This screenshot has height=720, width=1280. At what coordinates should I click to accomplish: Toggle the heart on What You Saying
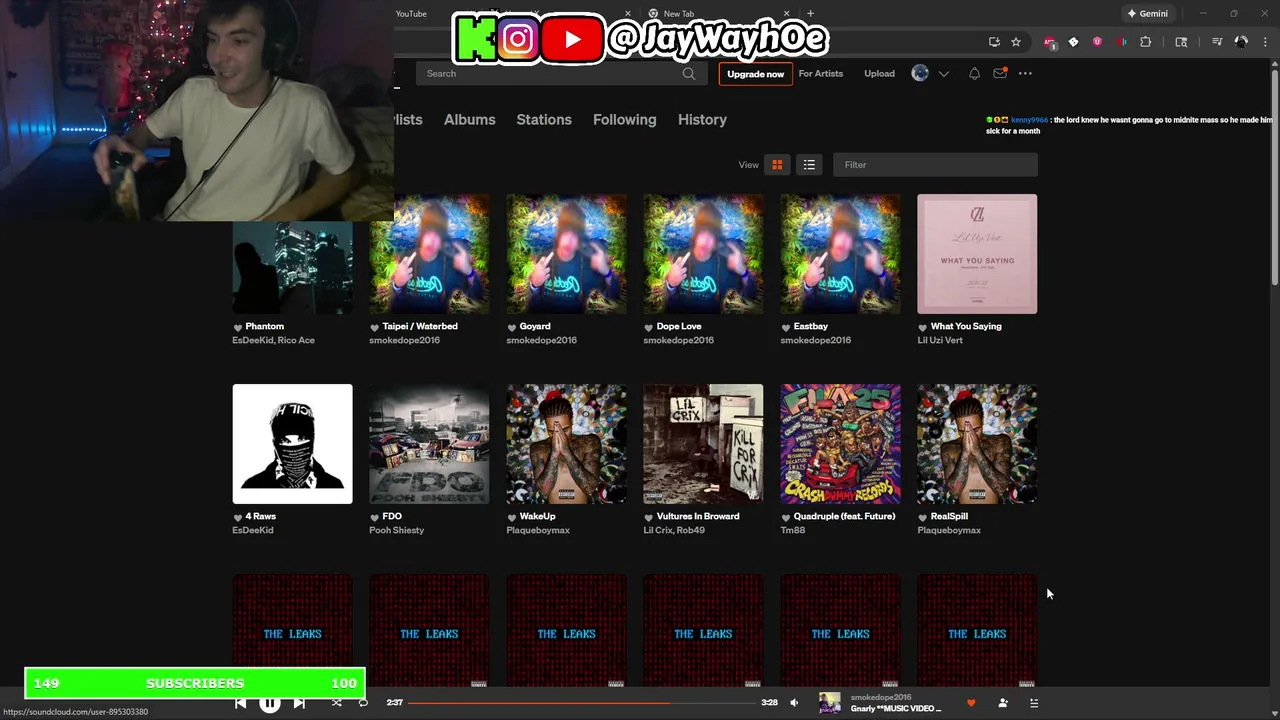click(923, 327)
